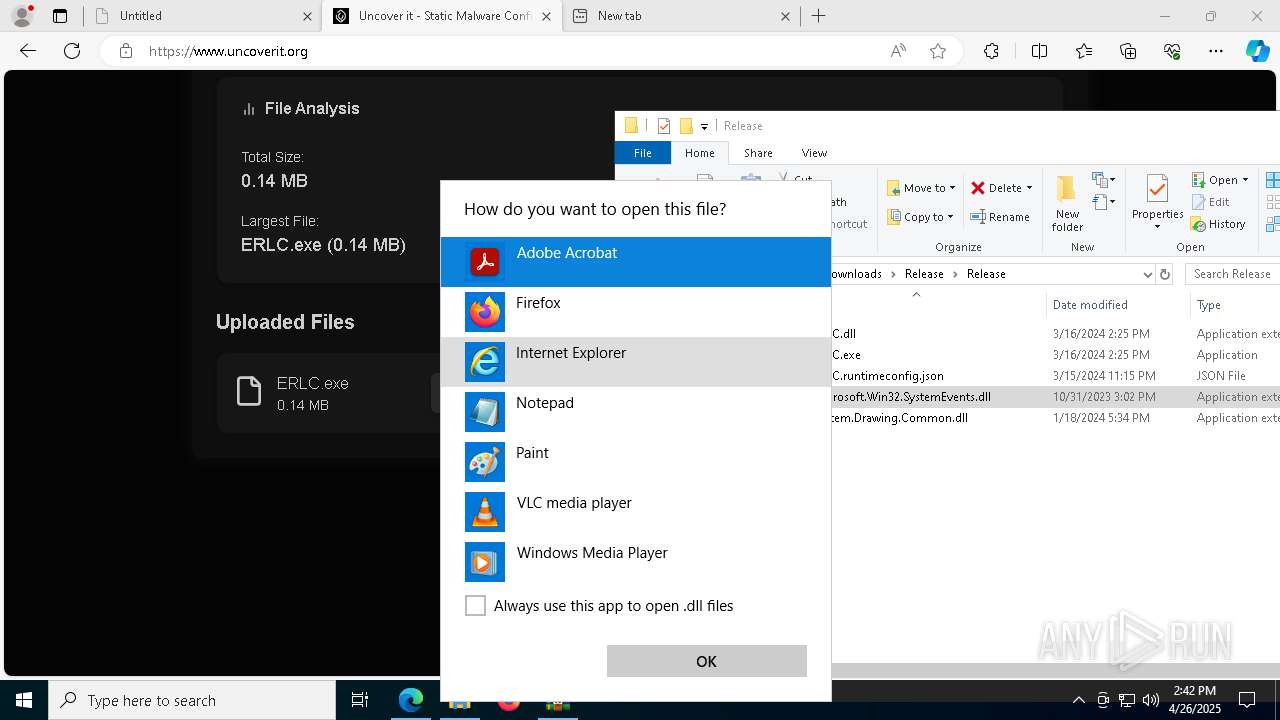This screenshot has width=1280, height=720.
Task: Add this page to favorites star
Action: (x=938, y=51)
